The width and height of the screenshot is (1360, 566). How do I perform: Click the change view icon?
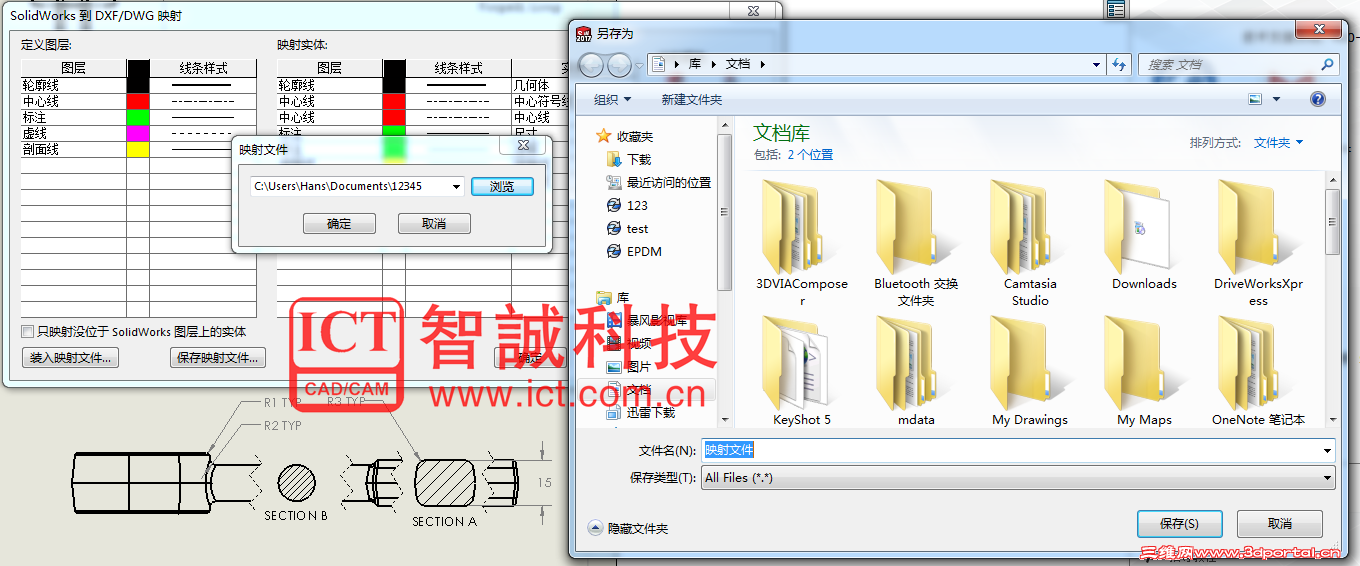coord(1256,99)
